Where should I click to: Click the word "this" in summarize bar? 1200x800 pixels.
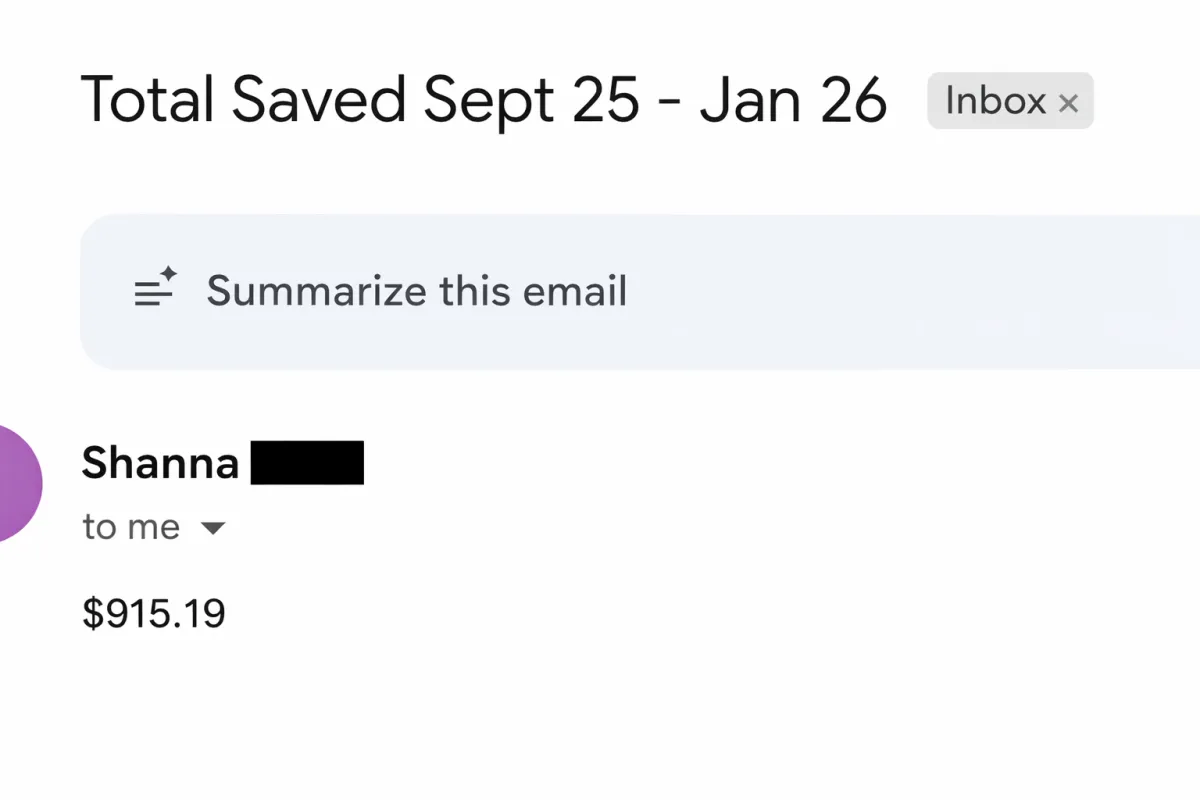point(474,291)
